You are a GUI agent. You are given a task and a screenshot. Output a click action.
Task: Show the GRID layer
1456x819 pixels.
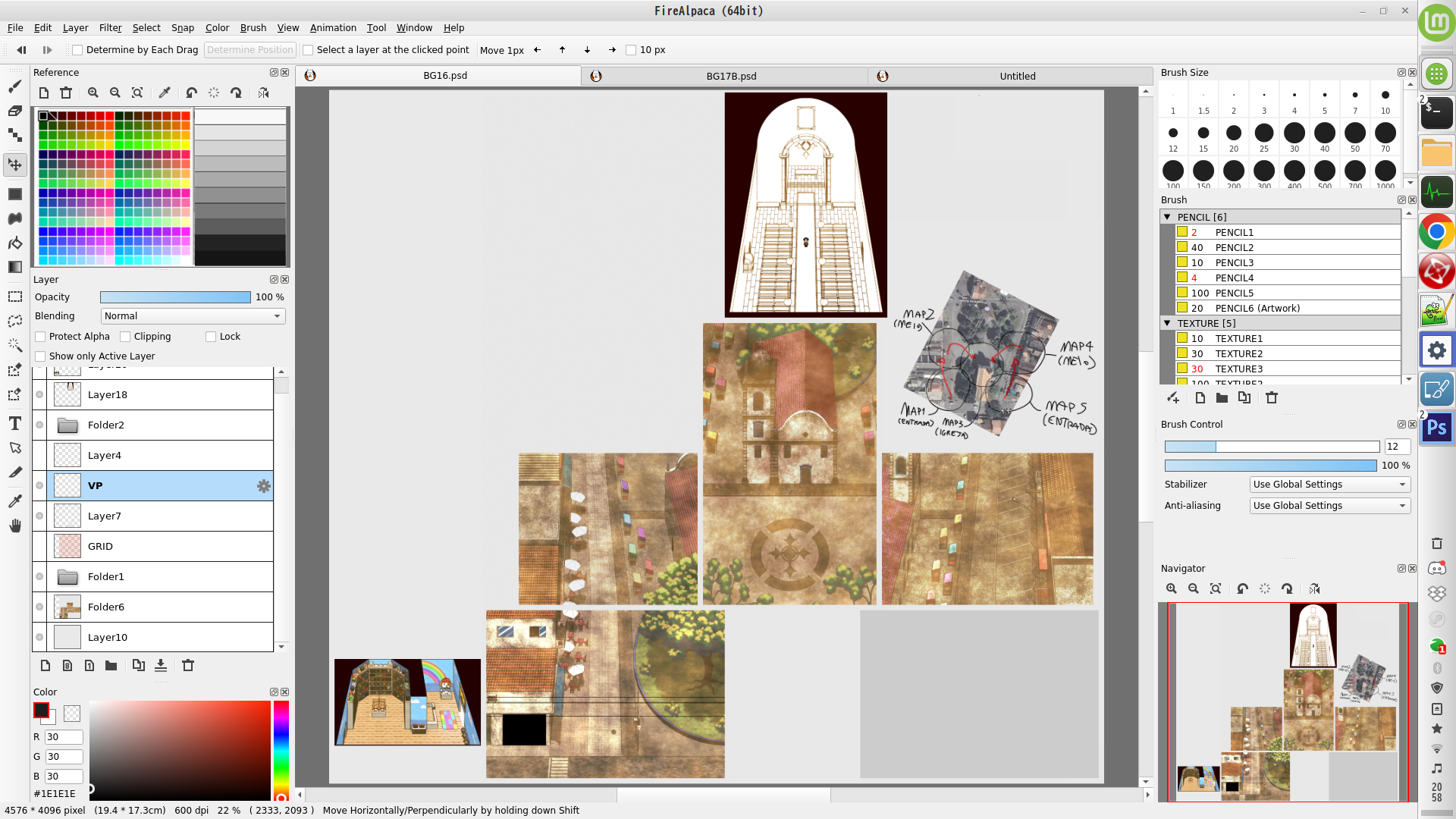tap(39, 546)
